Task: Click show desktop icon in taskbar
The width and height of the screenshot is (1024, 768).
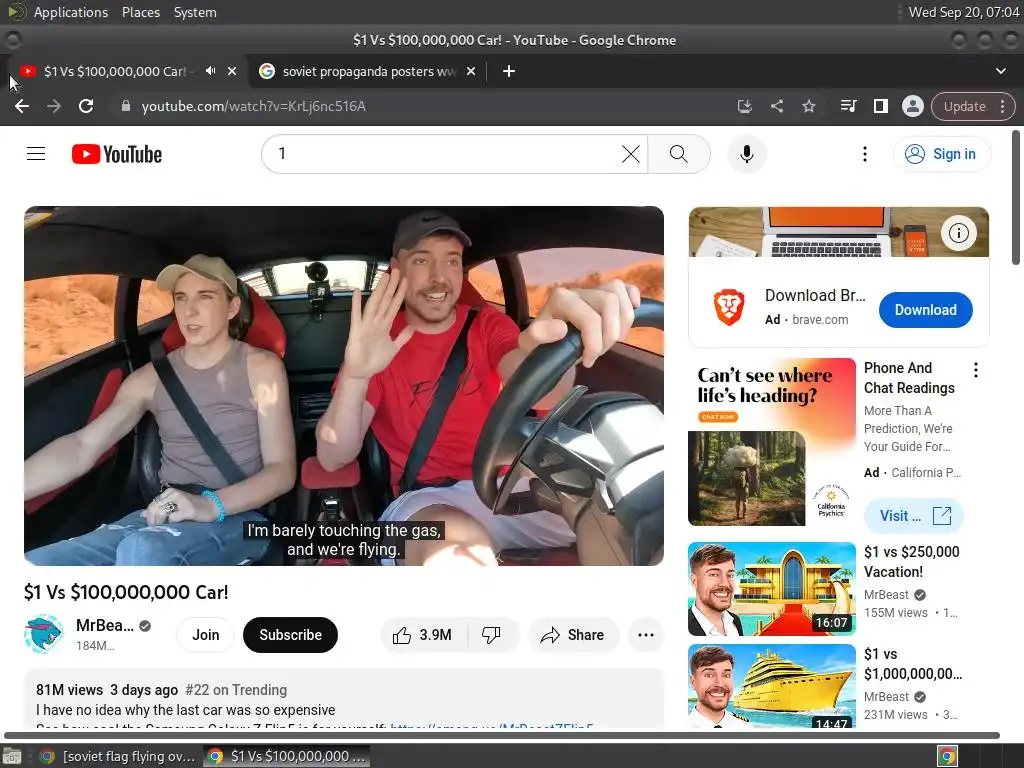Action: 12,756
